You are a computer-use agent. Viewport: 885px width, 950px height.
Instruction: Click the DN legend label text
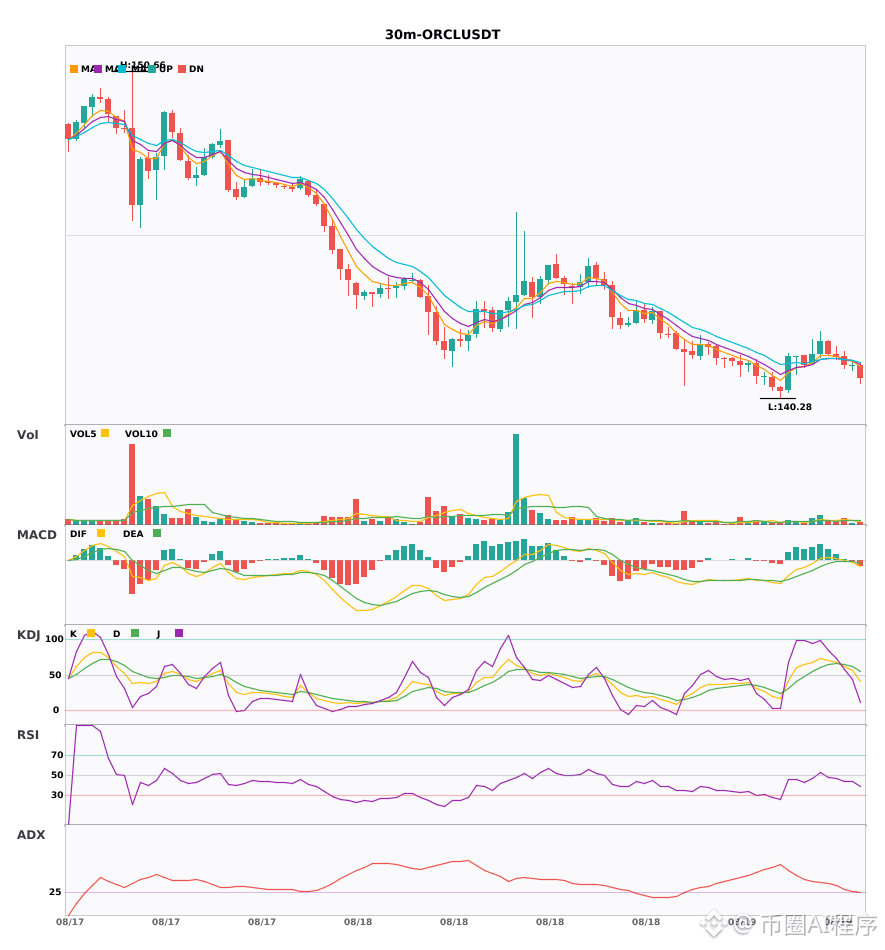tap(196, 69)
